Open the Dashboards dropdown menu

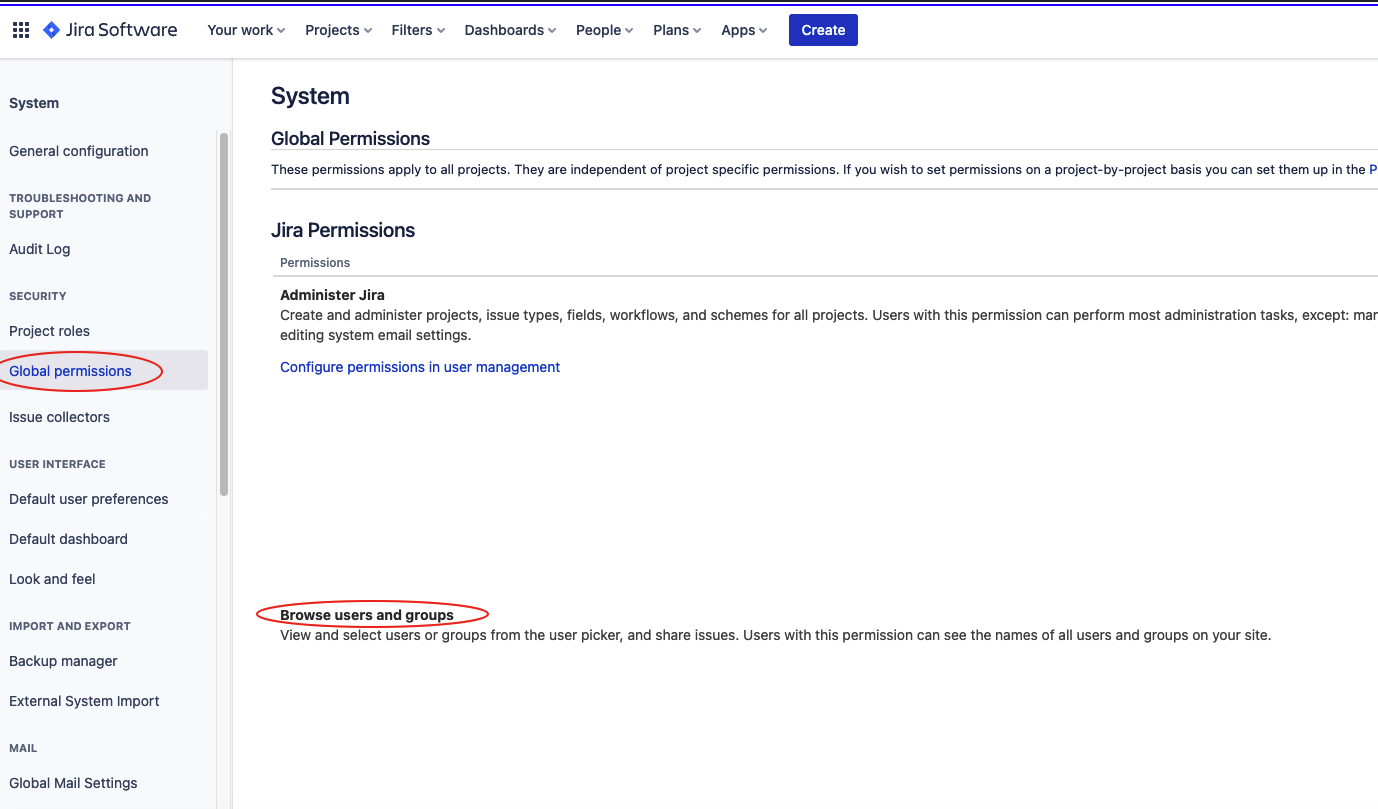point(510,30)
